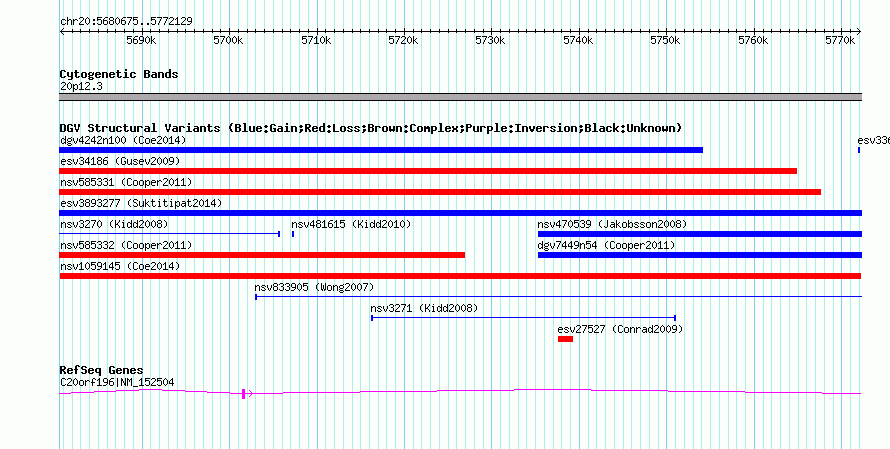Open nsv3270 (Kidd2008) label
The width and height of the screenshot is (890, 449).
point(114,224)
